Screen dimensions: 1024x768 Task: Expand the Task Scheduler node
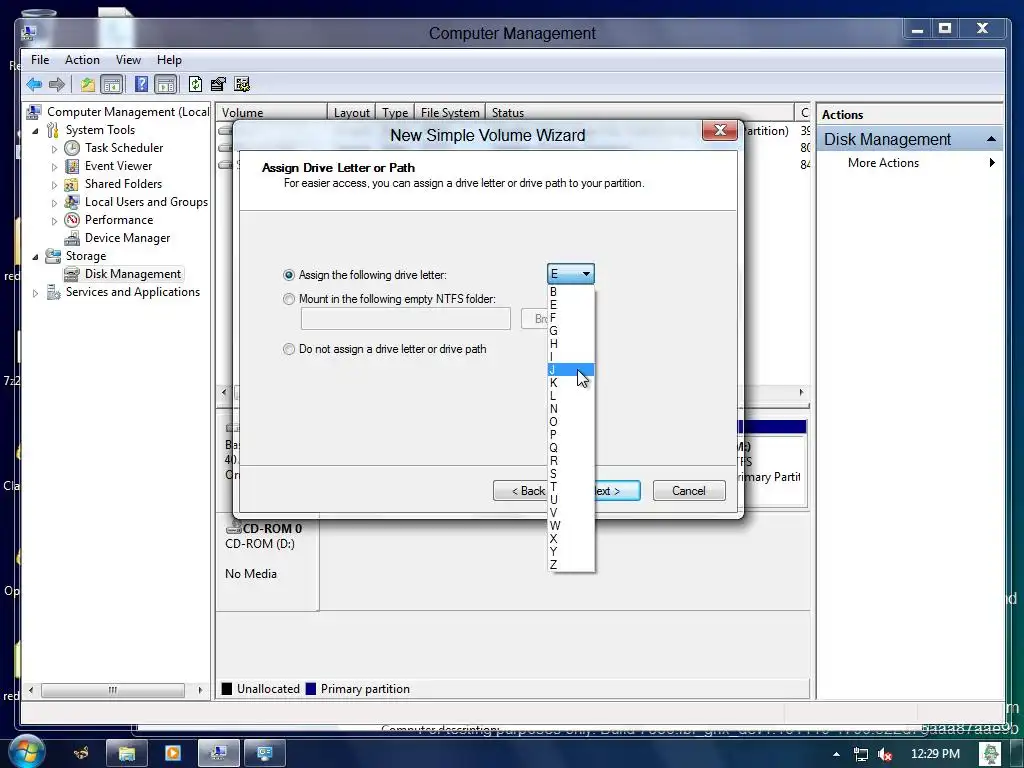pyautogui.click(x=54, y=149)
